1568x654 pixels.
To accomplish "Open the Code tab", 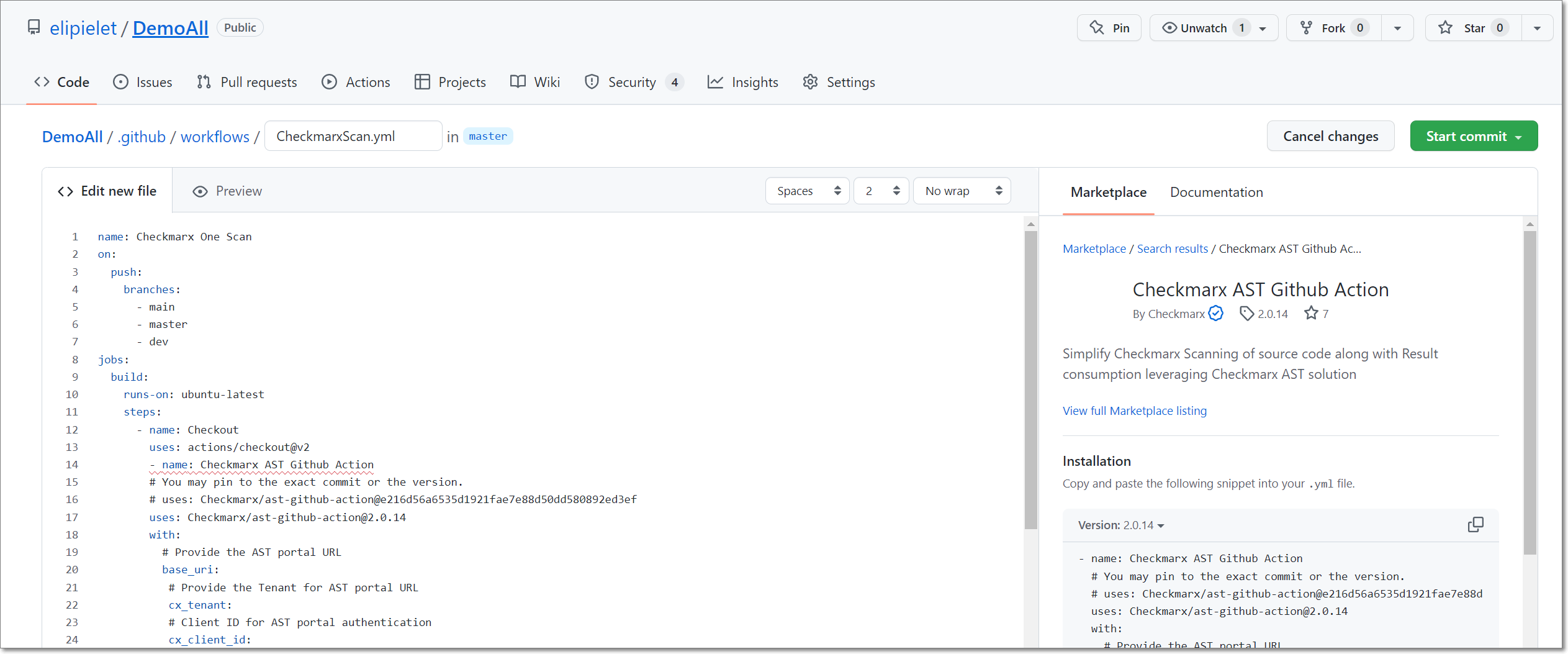I will (x=61, y=82).
